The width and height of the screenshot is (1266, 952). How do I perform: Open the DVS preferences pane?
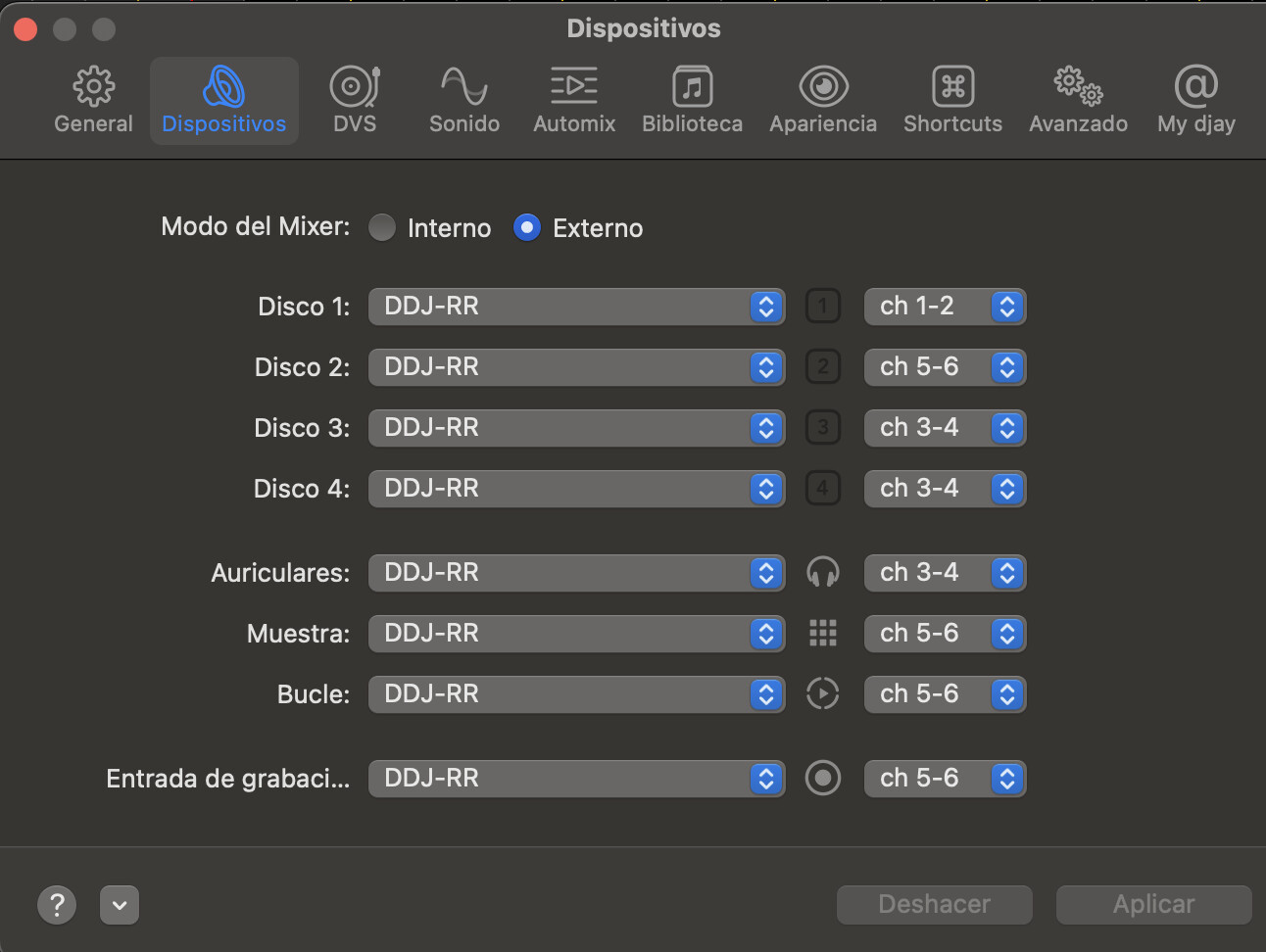[355, 100]
